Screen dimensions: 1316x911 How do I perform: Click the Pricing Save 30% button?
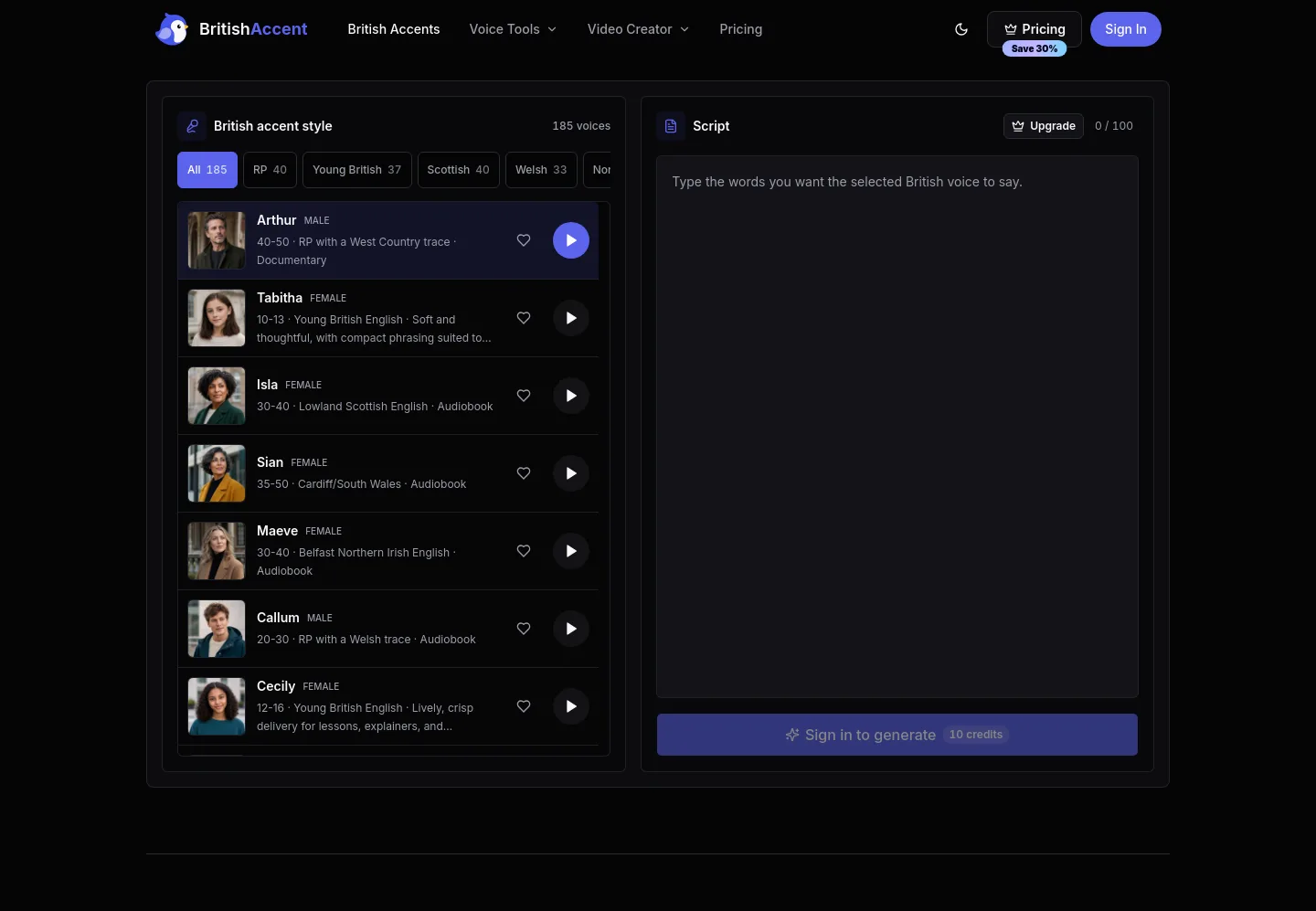(x=1035, y=29)
